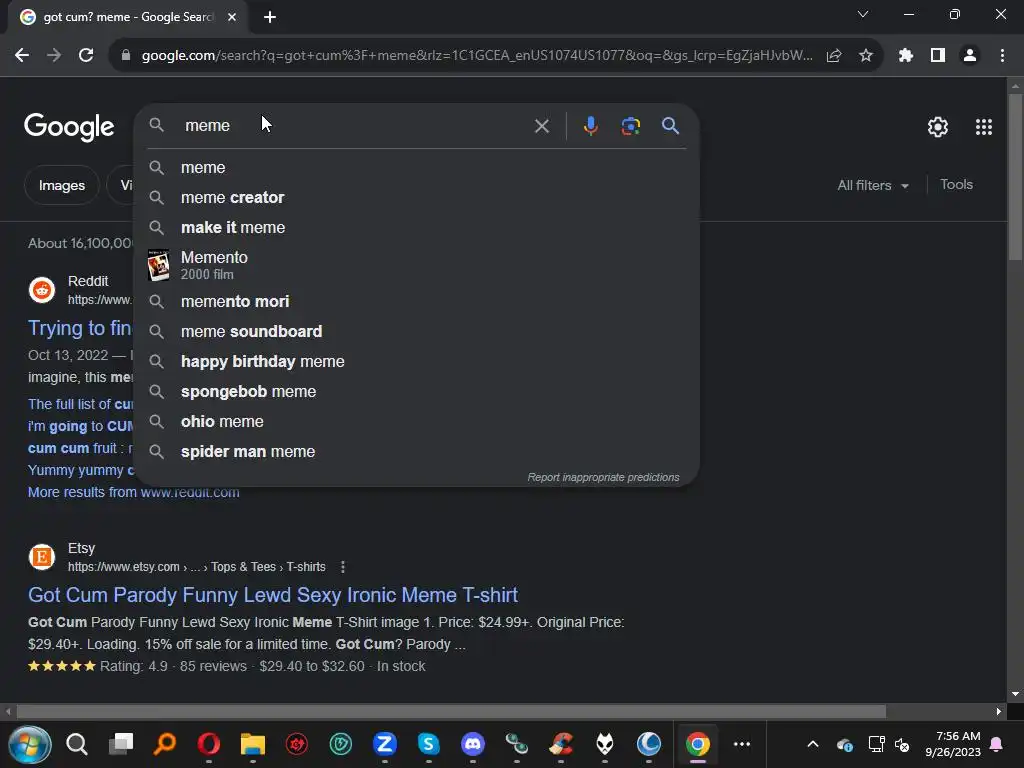Image resolution: width=1024 pixels, height=768 pixels.
Task: Open the Chrome profile avatar menu
Action: tap(970, 56)
